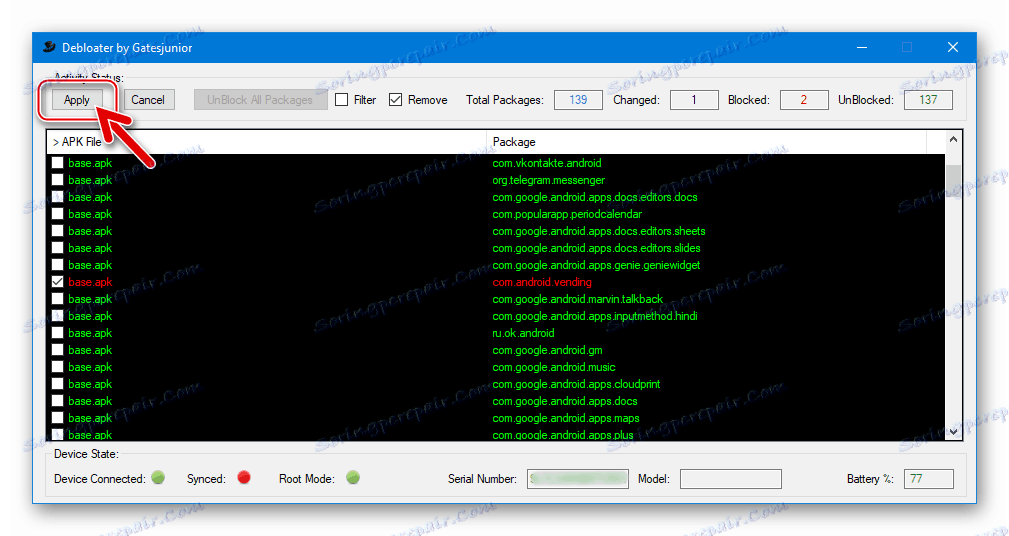Viewport: 1009px width, 536px height.
Task: Click the Total Packages value field
Action: 578,100
